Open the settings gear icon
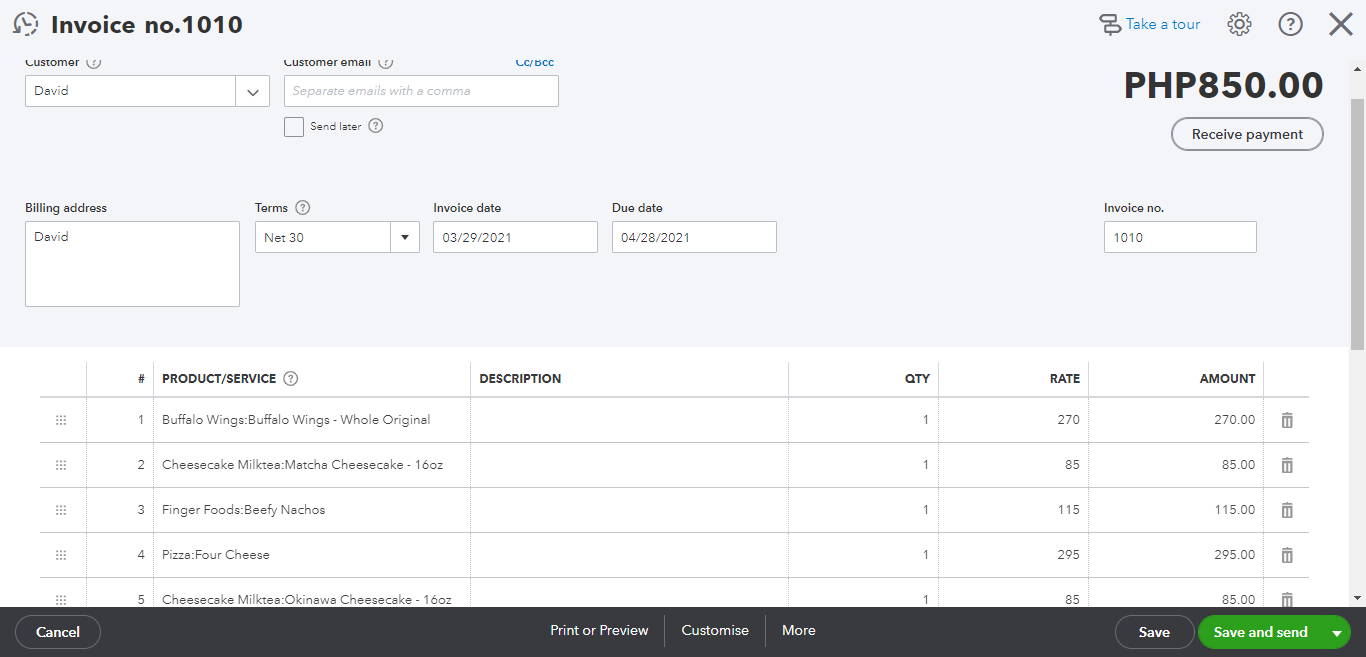This screenshot has height=657, width=1366. [1239, 24]
